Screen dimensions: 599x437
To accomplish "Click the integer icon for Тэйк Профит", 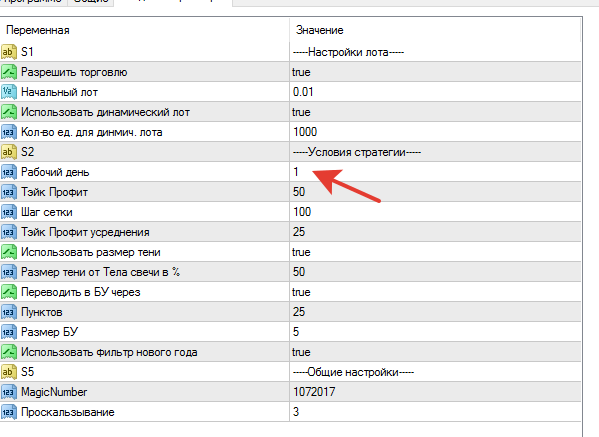I will [9, 192].
